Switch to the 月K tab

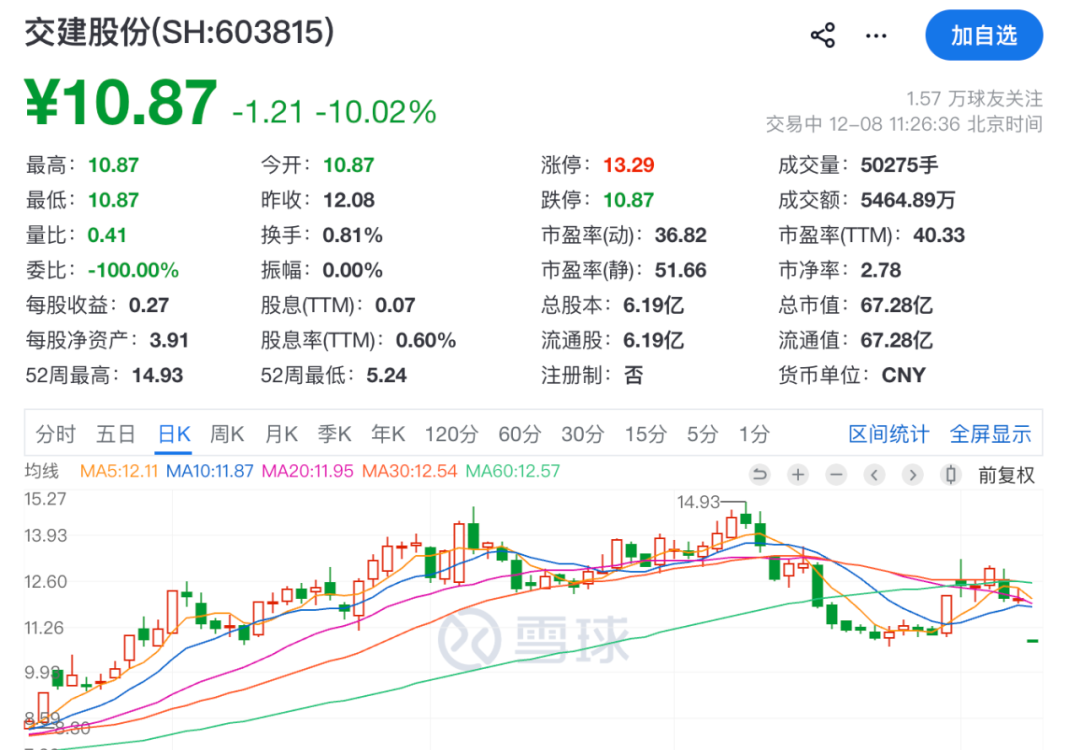click(x=281, y=434)
